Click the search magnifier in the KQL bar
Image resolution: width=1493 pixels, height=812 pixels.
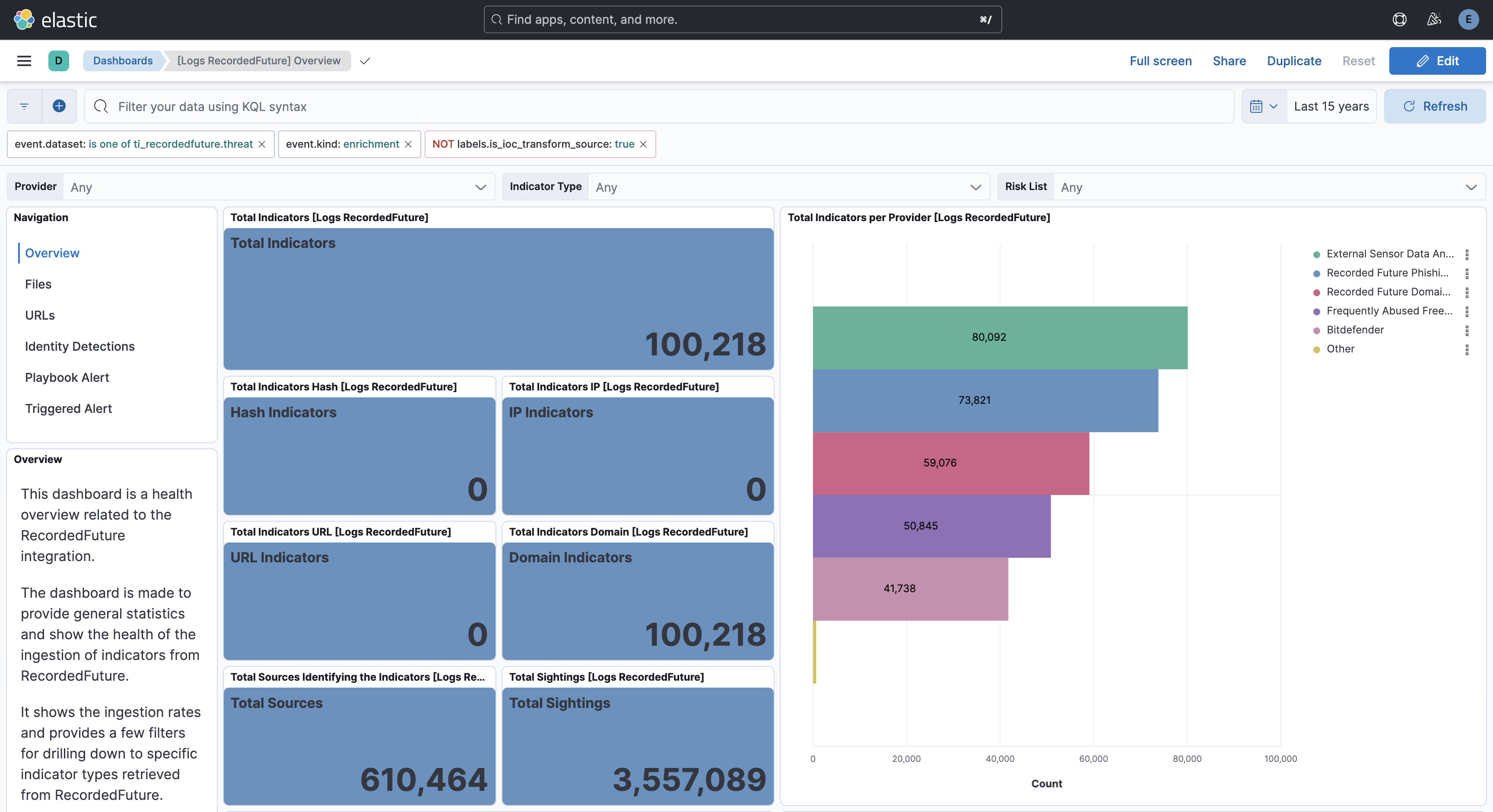pyautogui.click(x=101, y=106)
